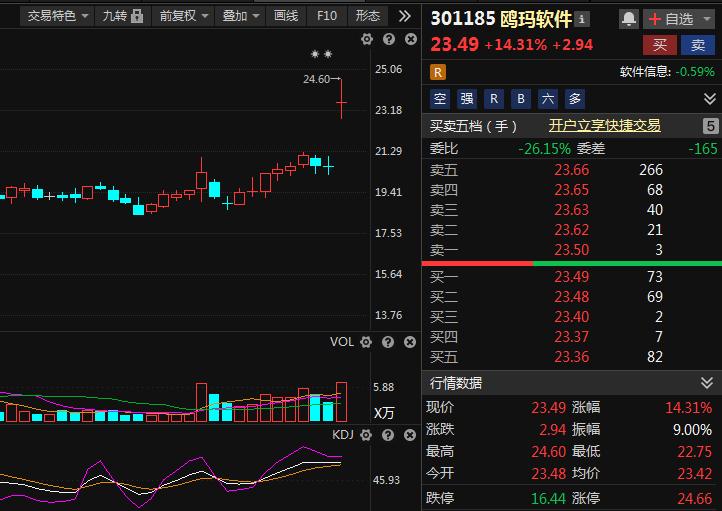722x511 pixels.
Task: Click the 买五 price 23.36
Action: [571, 357]
